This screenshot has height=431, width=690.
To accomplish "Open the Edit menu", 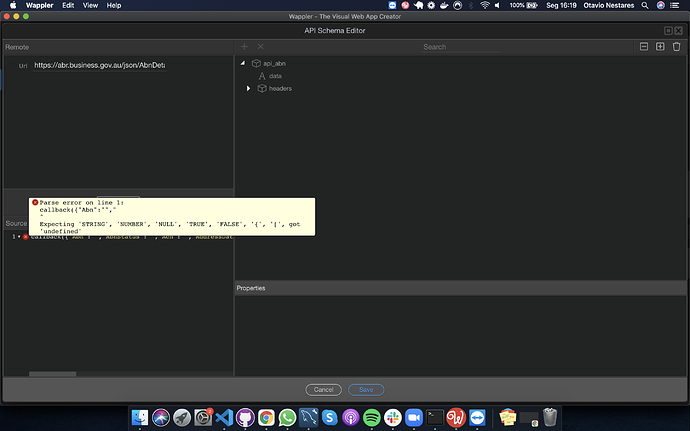I will tap(68, 5).
